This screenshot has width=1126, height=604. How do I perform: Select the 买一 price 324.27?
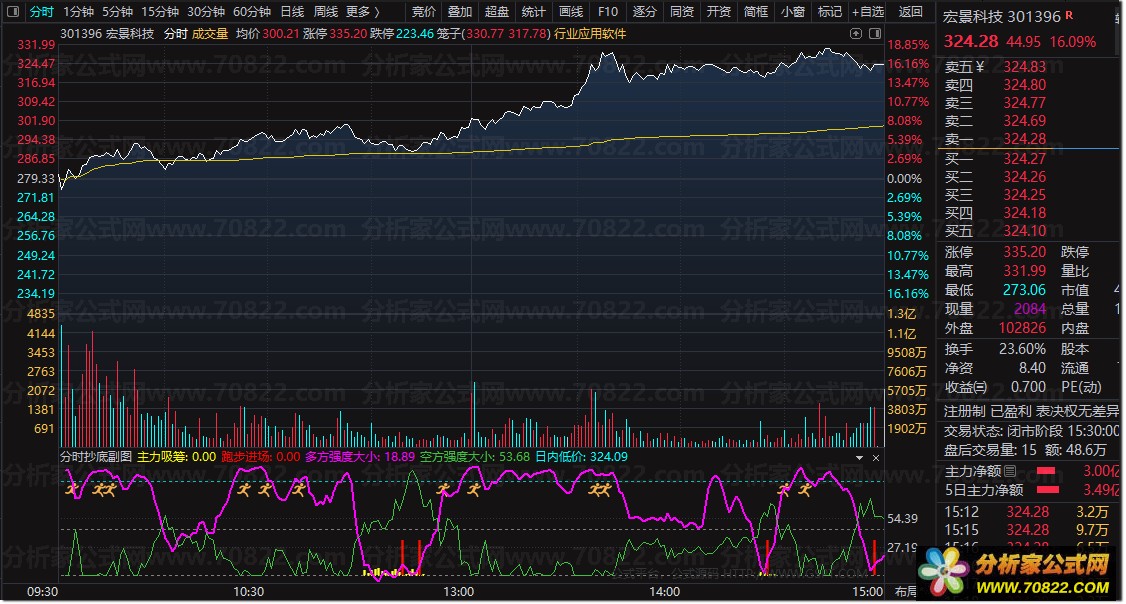coord(1025,159)
